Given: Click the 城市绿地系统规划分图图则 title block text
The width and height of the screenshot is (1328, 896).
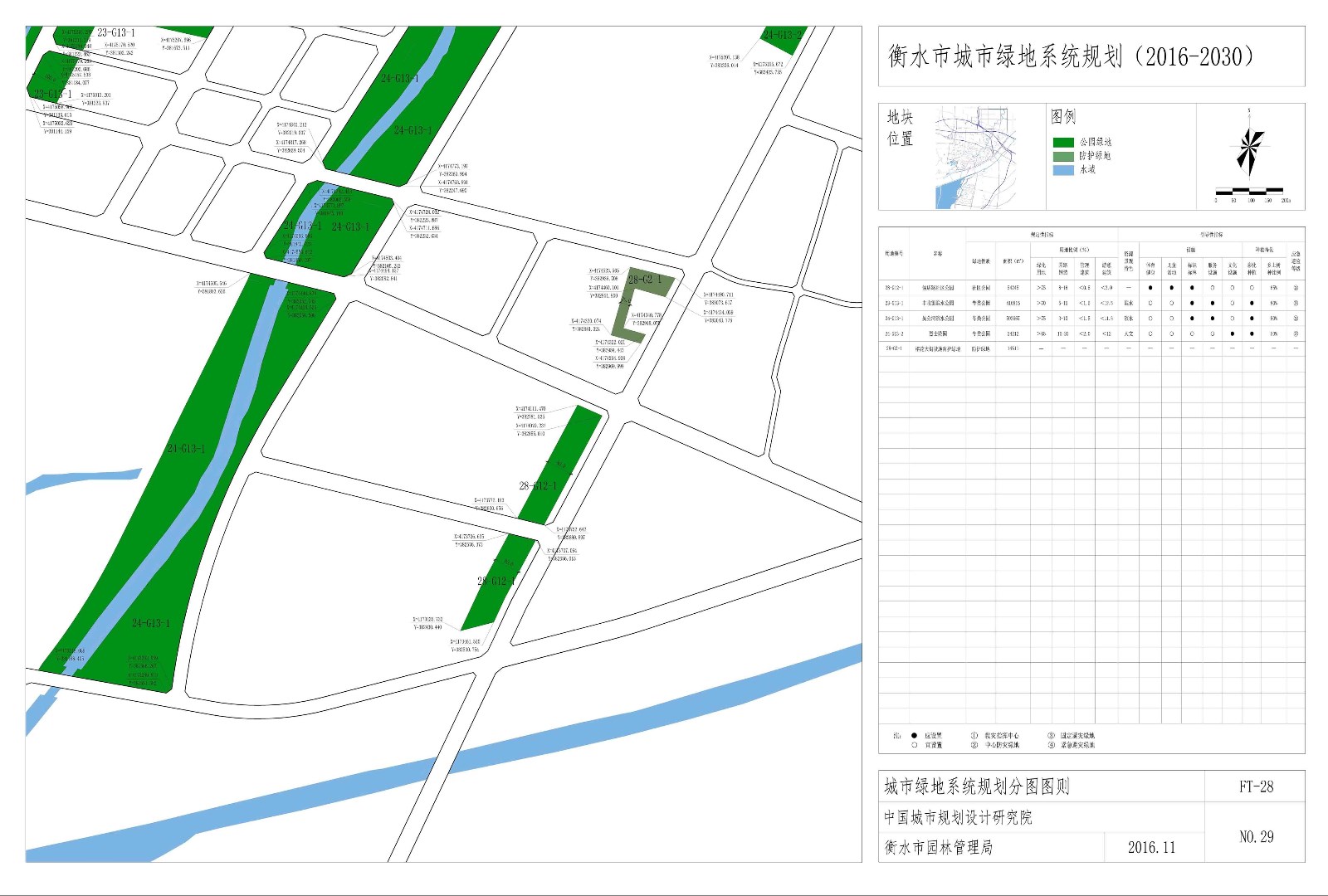Looking at the screenshot, I should point(976,786).
